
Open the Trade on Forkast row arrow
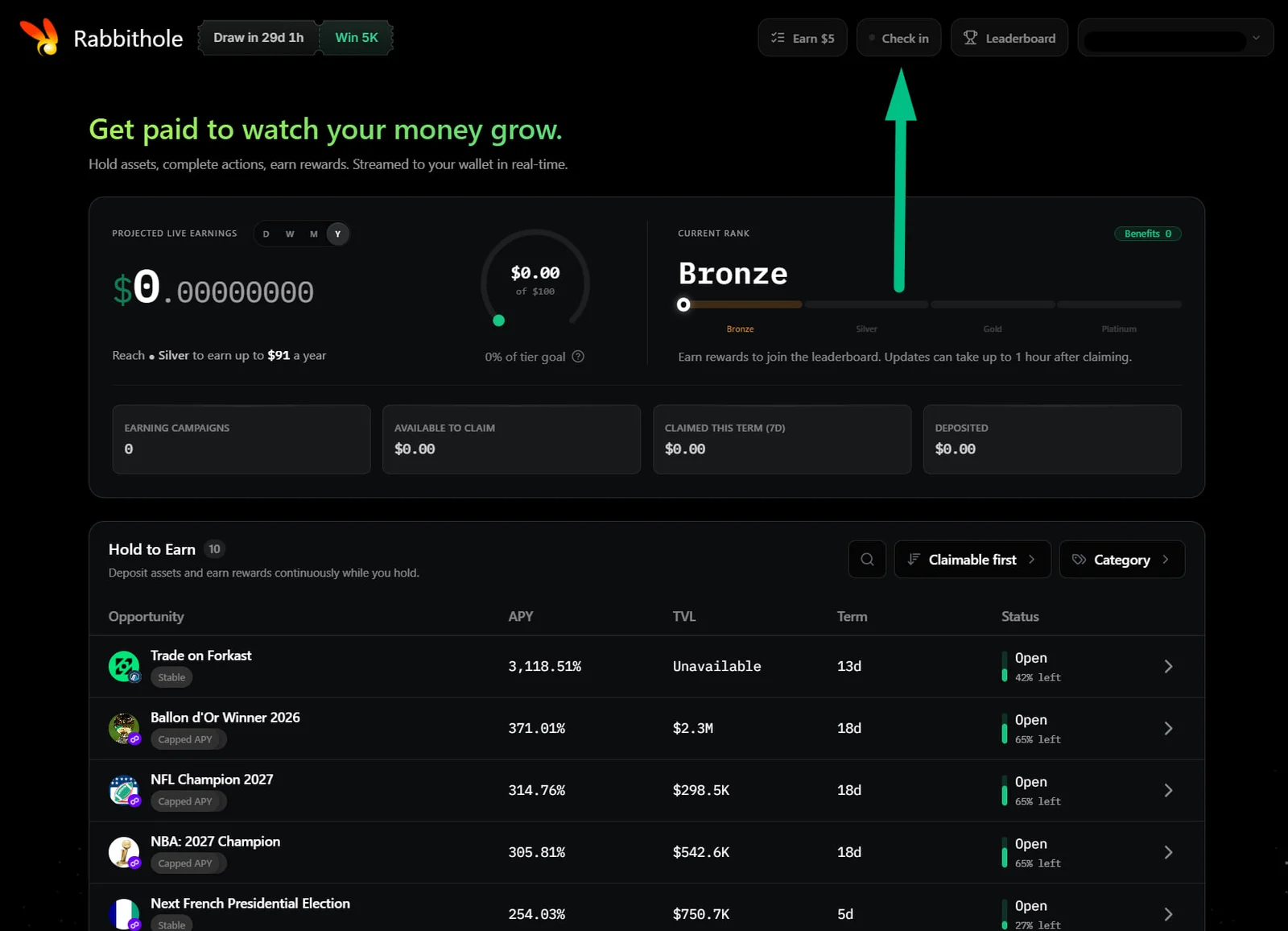point(1168,666)
